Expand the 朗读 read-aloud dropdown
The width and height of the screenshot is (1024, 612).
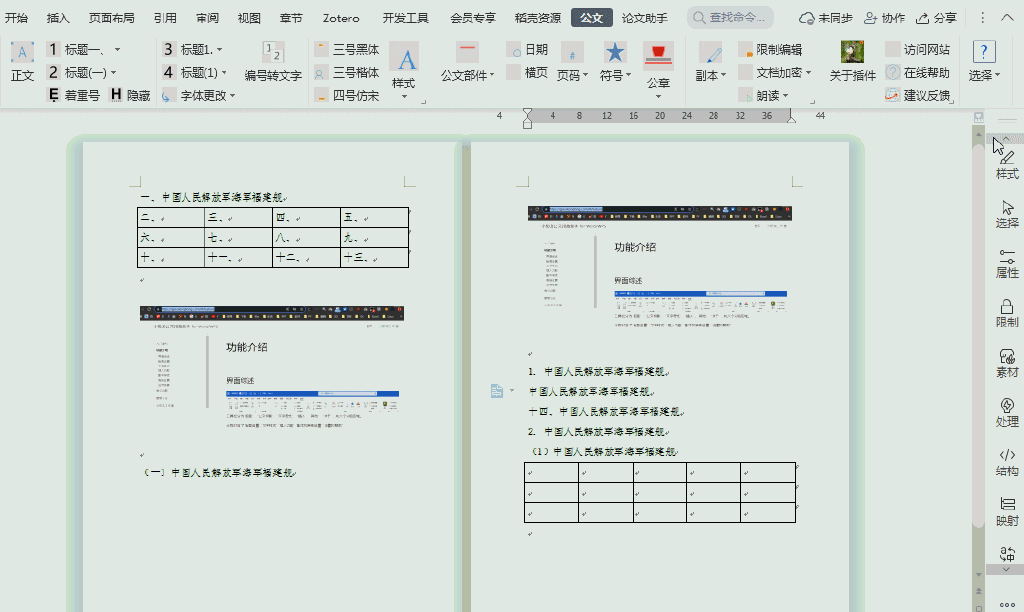click(x=785, y=96)
